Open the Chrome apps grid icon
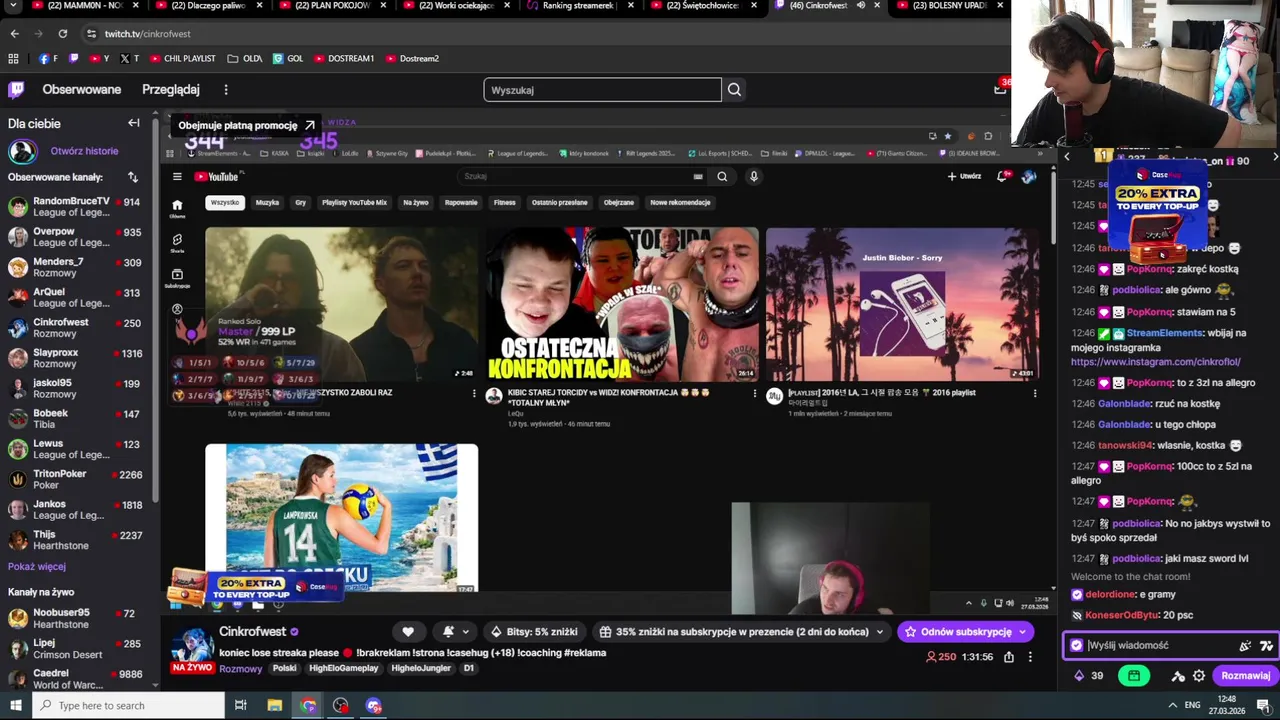 tap(14, 58)
